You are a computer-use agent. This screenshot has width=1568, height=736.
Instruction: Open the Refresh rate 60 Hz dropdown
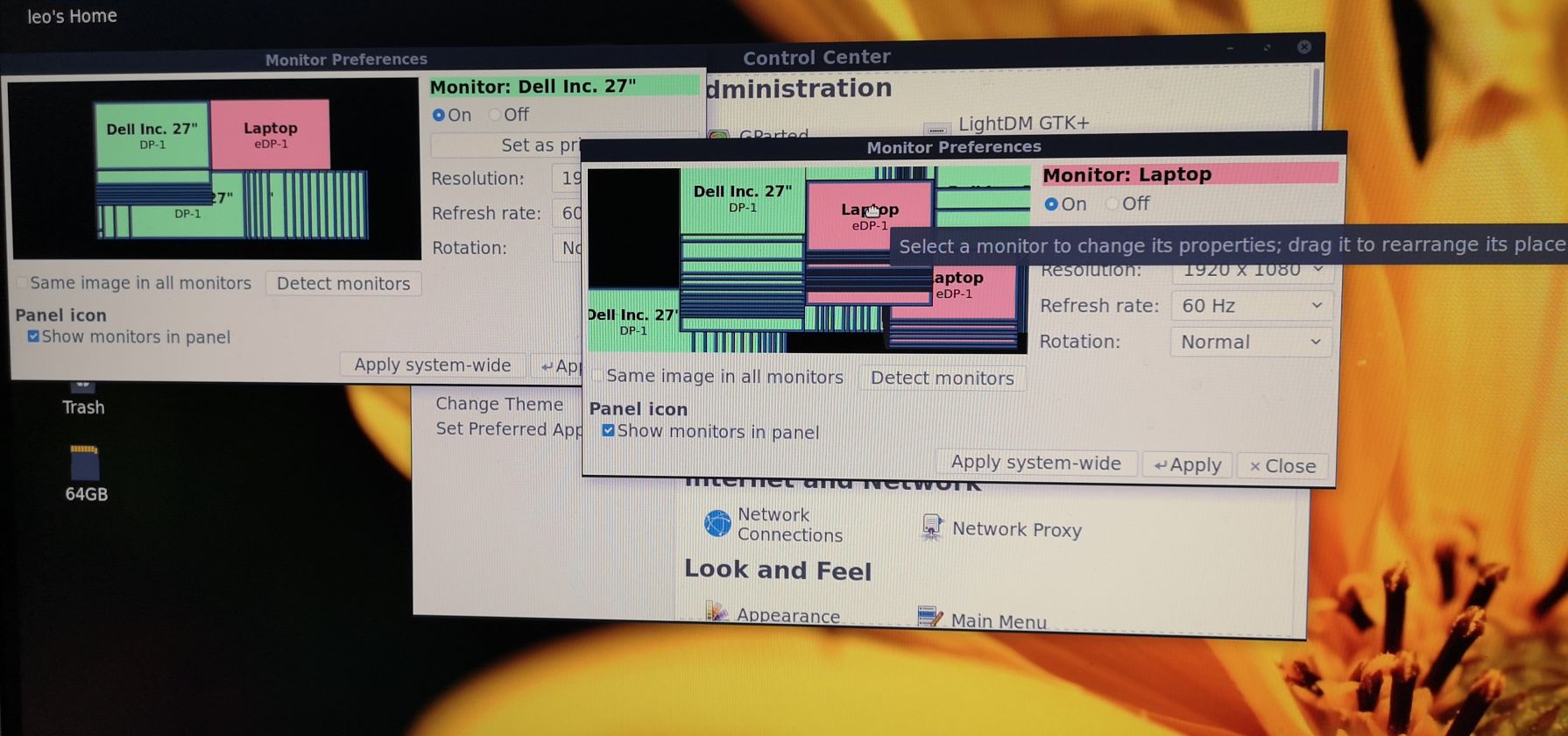point(1251,306)
